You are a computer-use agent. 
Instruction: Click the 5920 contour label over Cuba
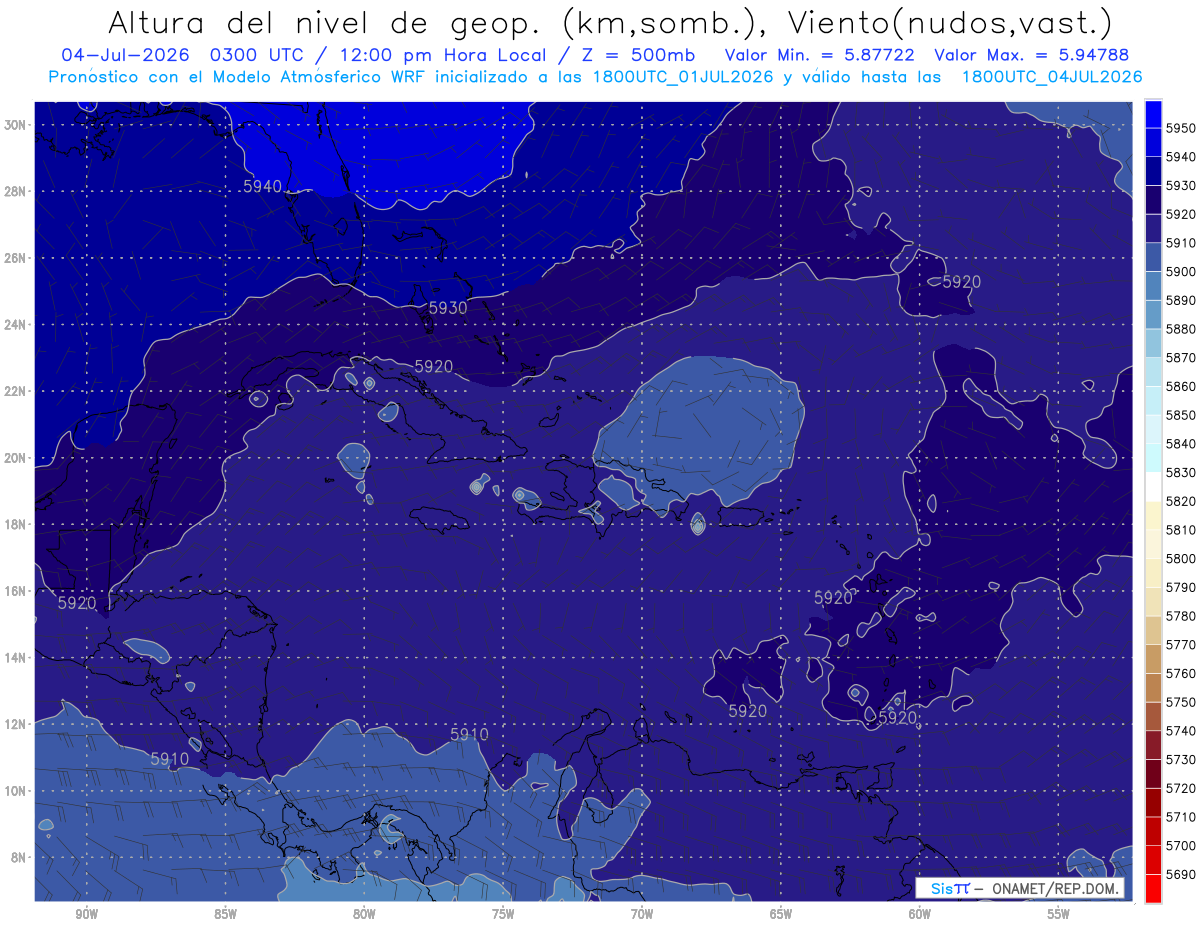(434, 367)
